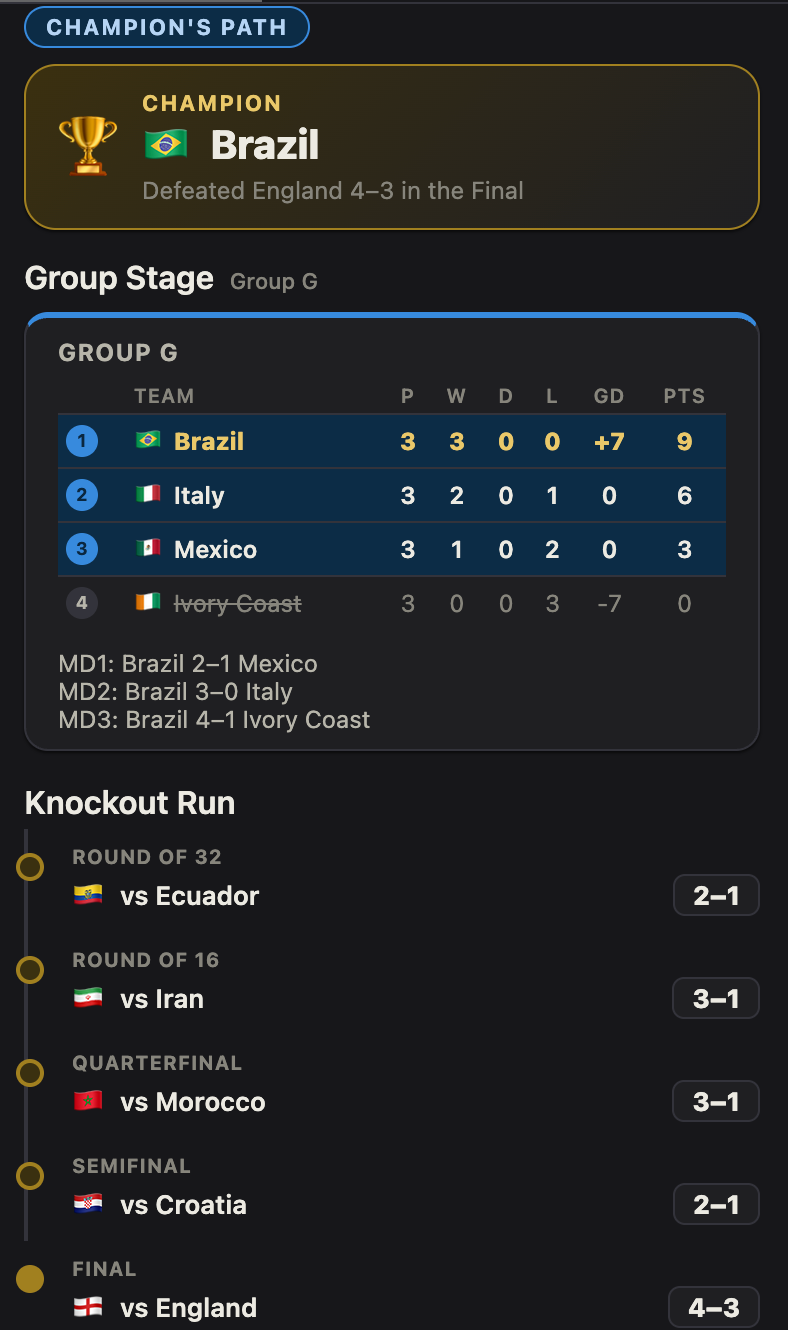Click the 4–3 Final score badge
This screenshot has width=788, height=1330.
714,1308
